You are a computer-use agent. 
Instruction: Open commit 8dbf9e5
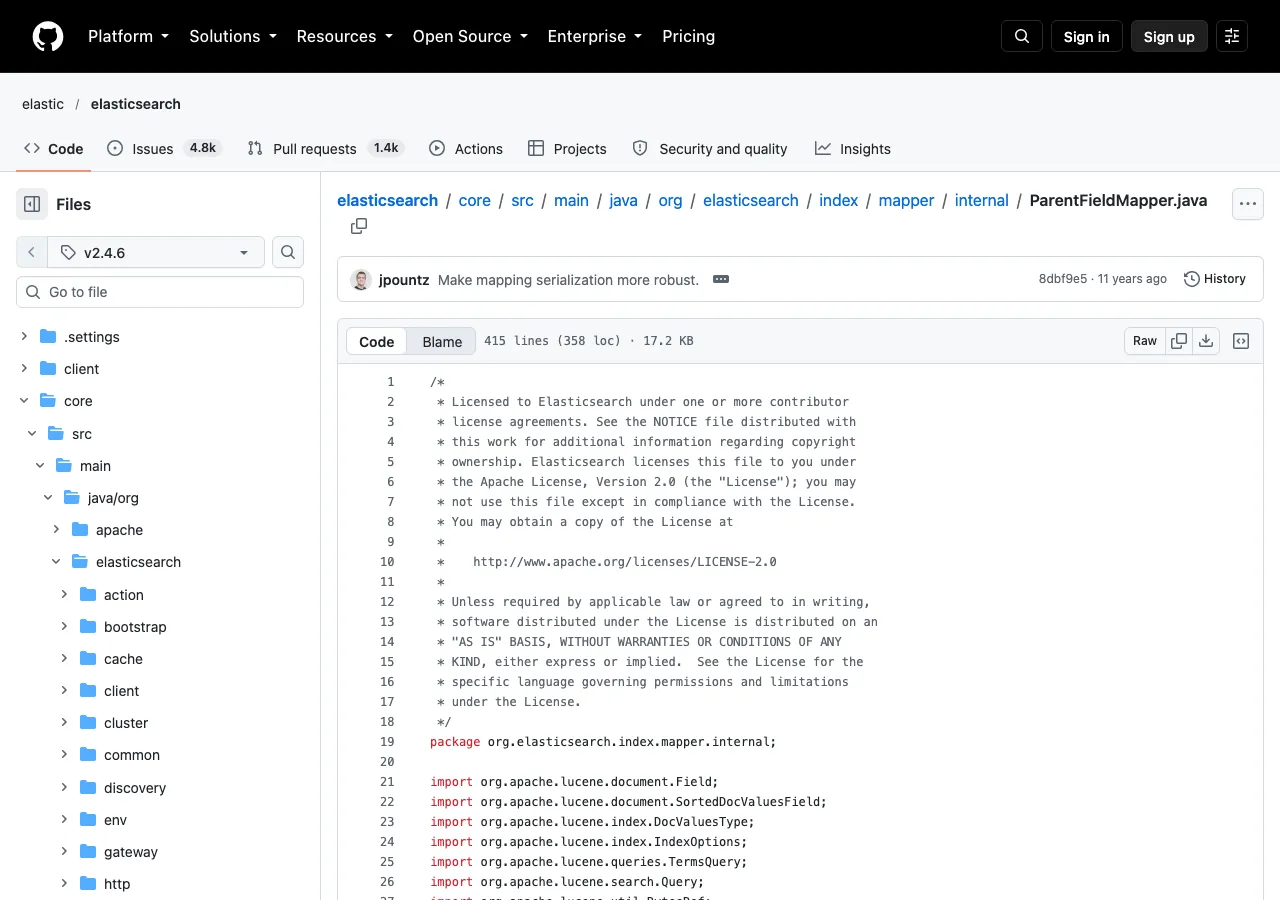[1063, 279]
